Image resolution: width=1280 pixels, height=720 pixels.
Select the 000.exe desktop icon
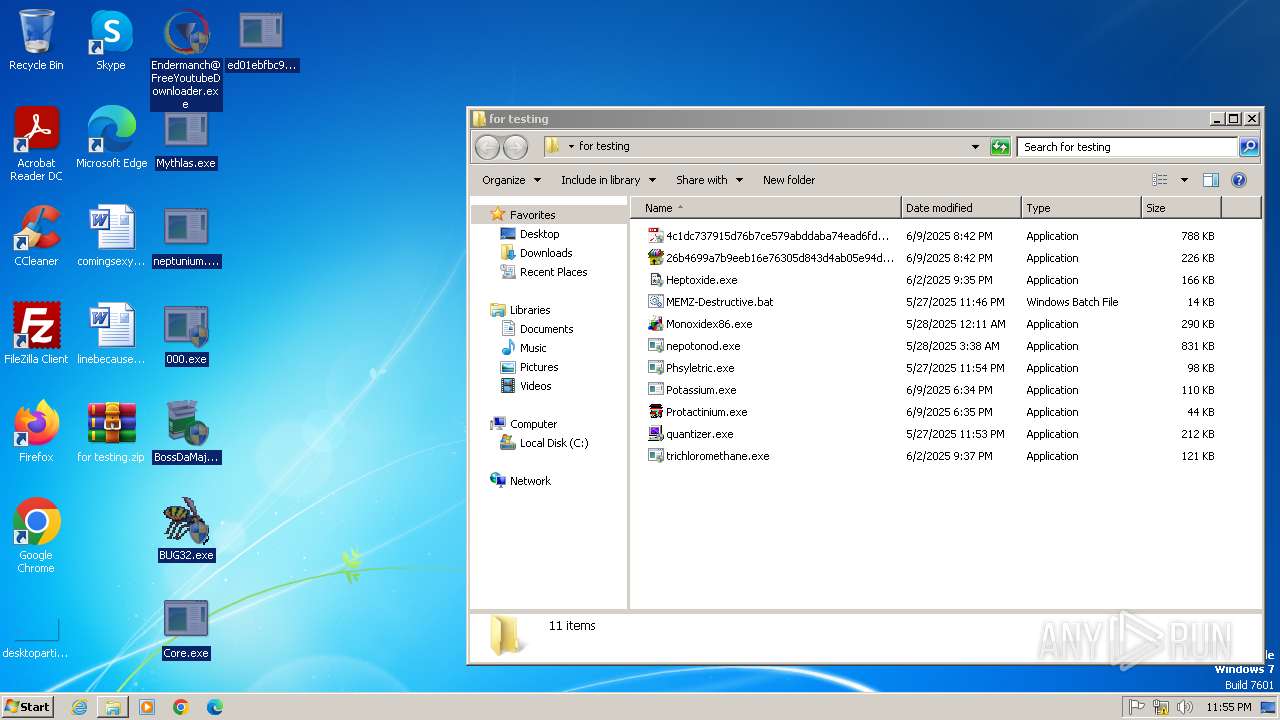[186, 334]
